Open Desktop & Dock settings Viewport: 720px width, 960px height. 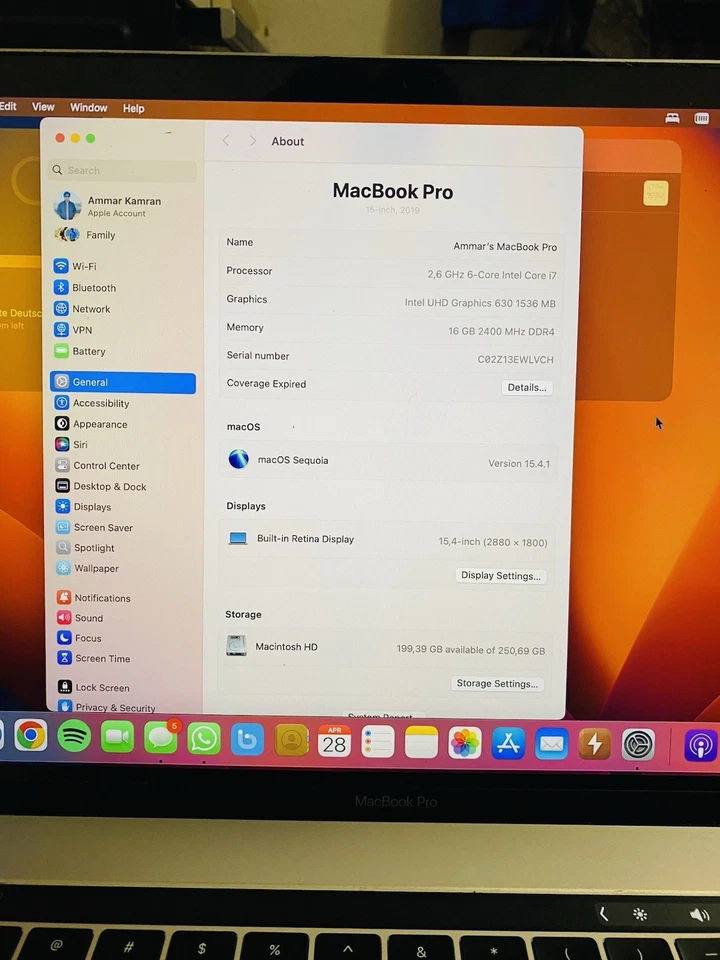pyautogui.click(x=101, y=486)
